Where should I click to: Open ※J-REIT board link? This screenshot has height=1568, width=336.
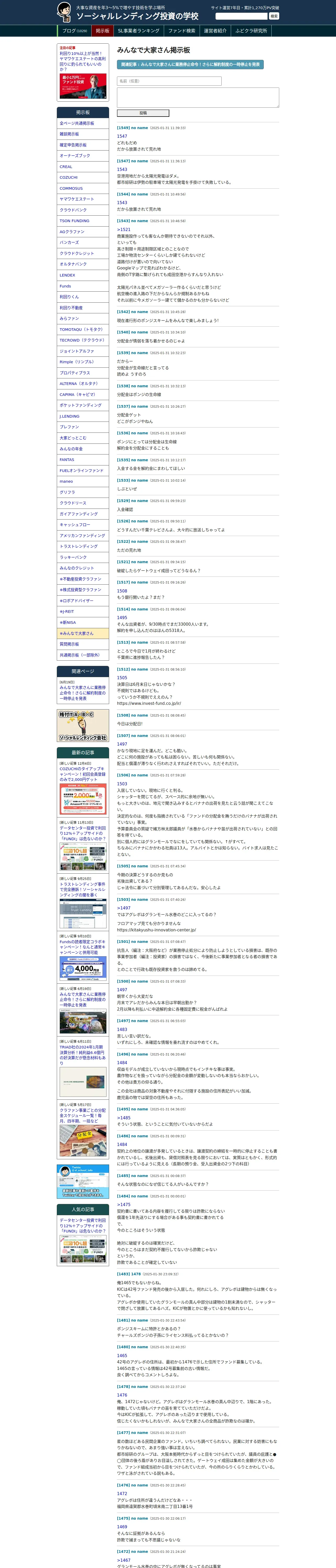[x=83, y=612]
